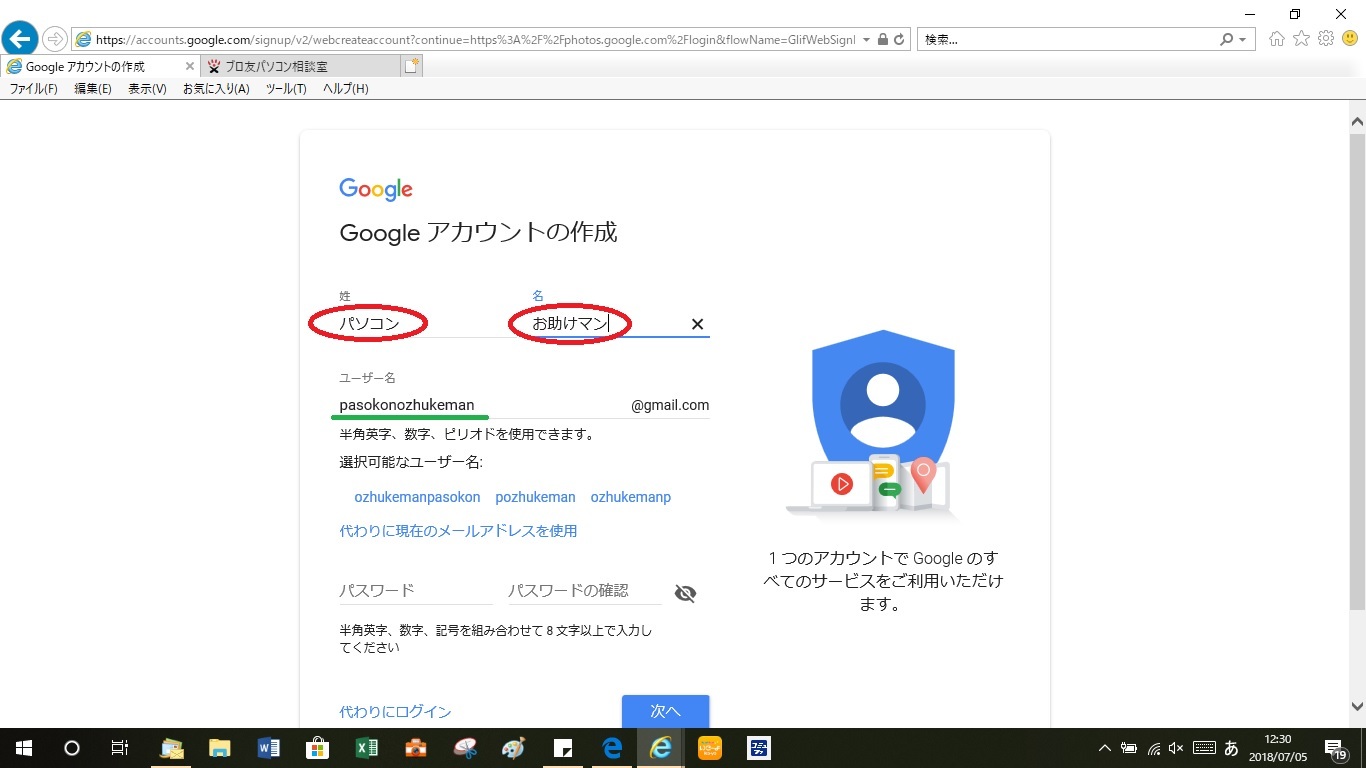Click the battery power tray icon
This screenshot has width=1366, height=768.
coord(1129,748)
